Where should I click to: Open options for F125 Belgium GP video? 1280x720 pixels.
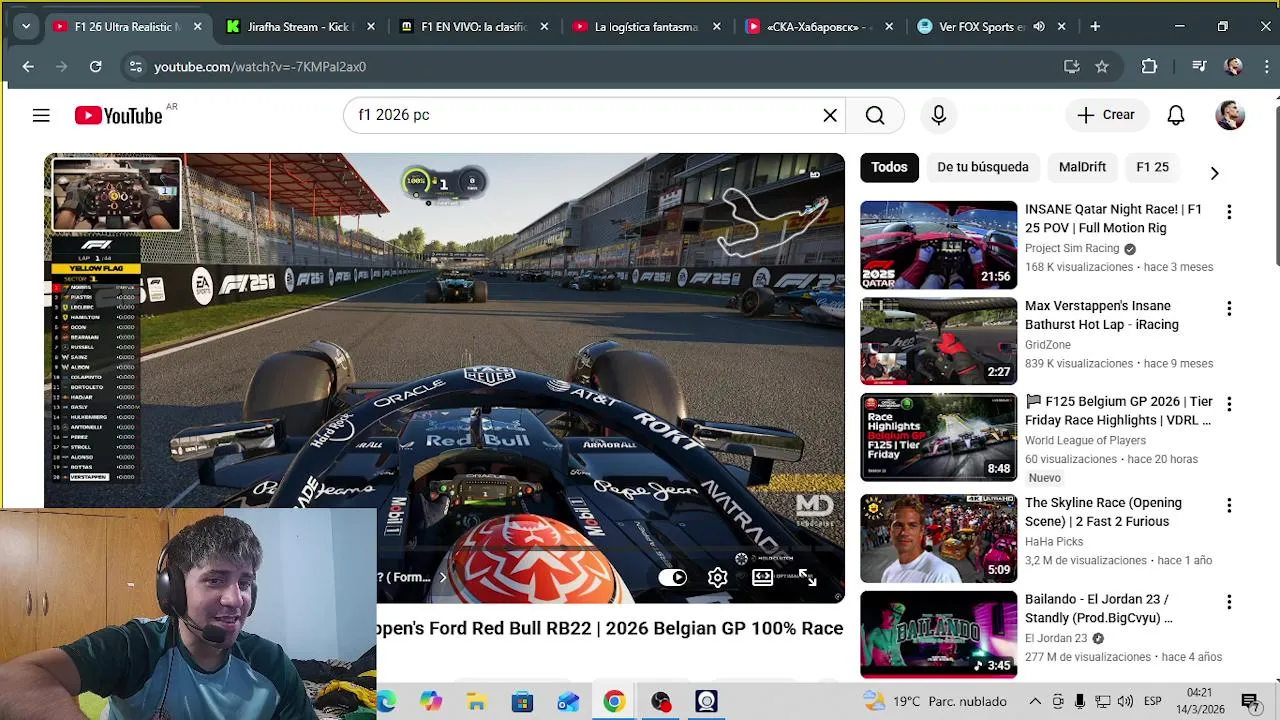pyautogui.click(x=1229, y=404)
